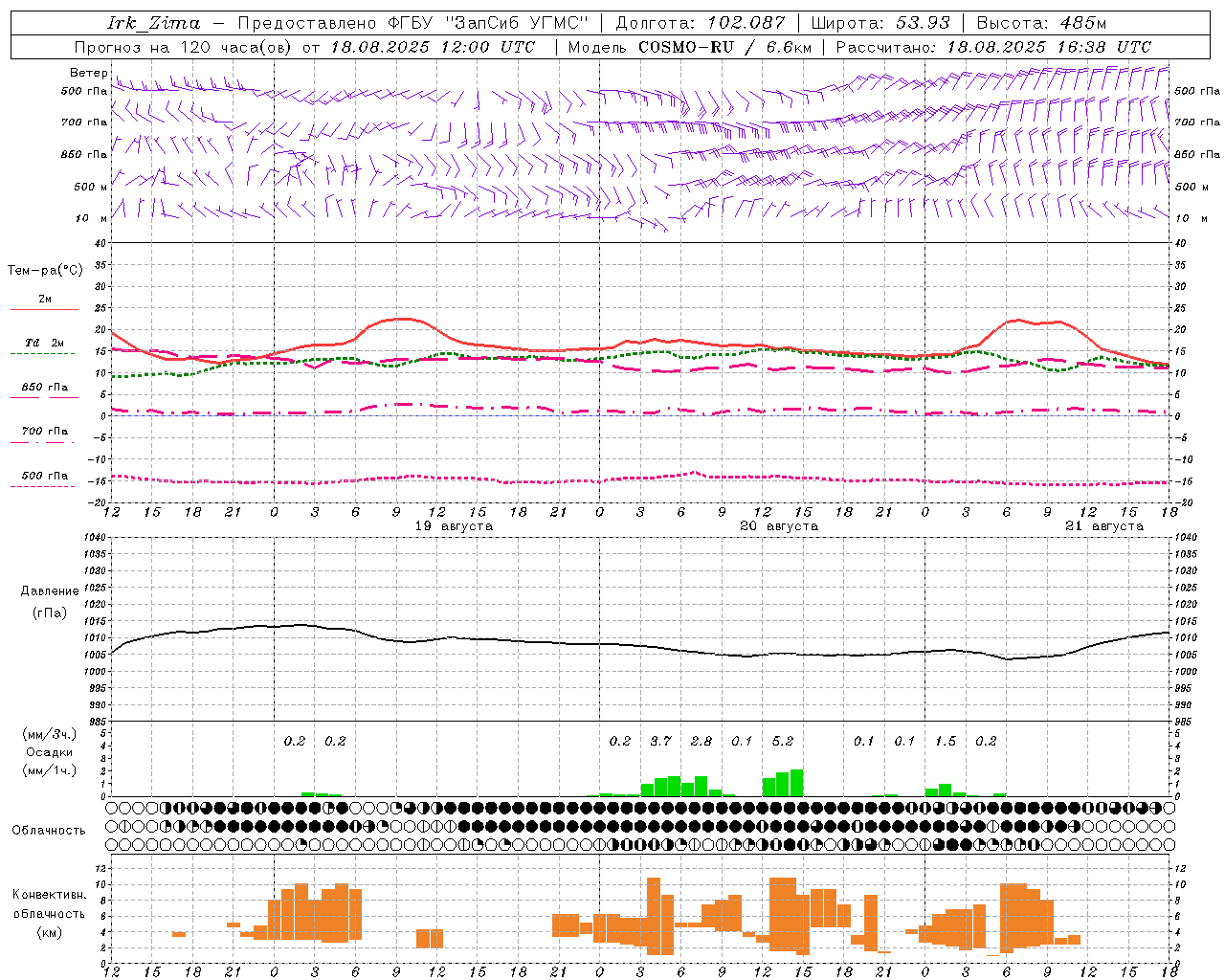Click the "Конвективн." convective cloud label
1225x980 pixels.
click(49, 894)
